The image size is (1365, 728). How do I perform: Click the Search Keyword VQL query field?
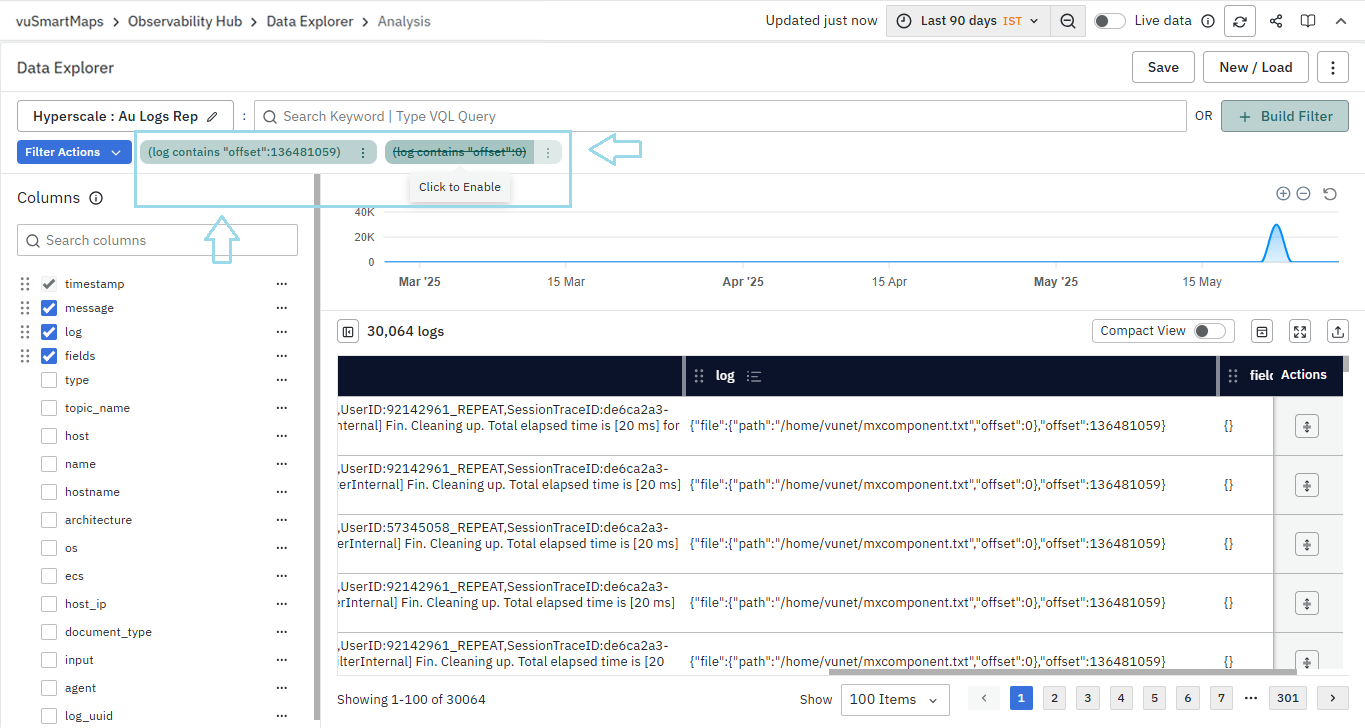click(x=720, y=116)
